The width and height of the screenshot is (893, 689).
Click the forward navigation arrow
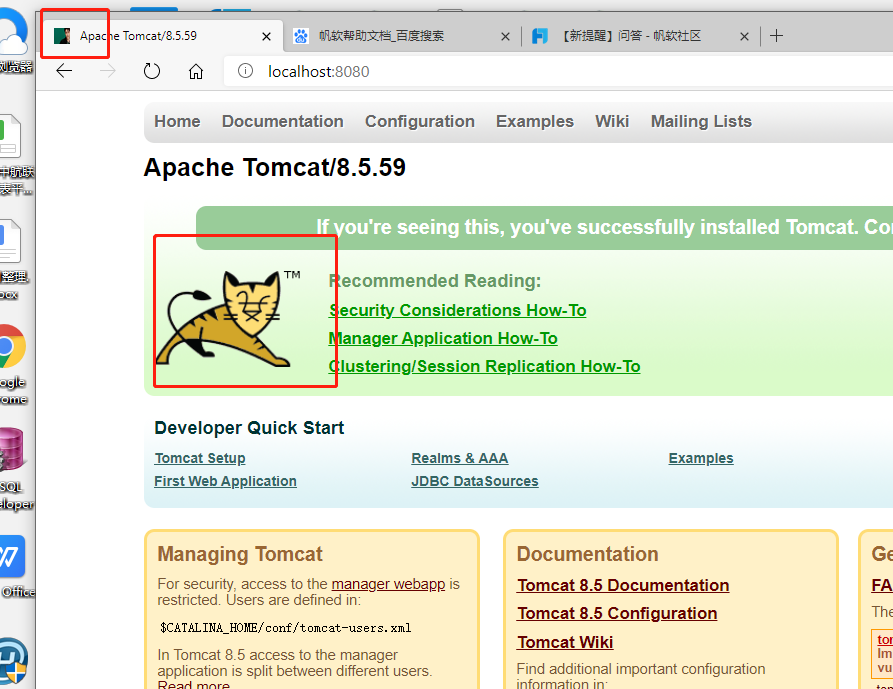tap(108, 71)
